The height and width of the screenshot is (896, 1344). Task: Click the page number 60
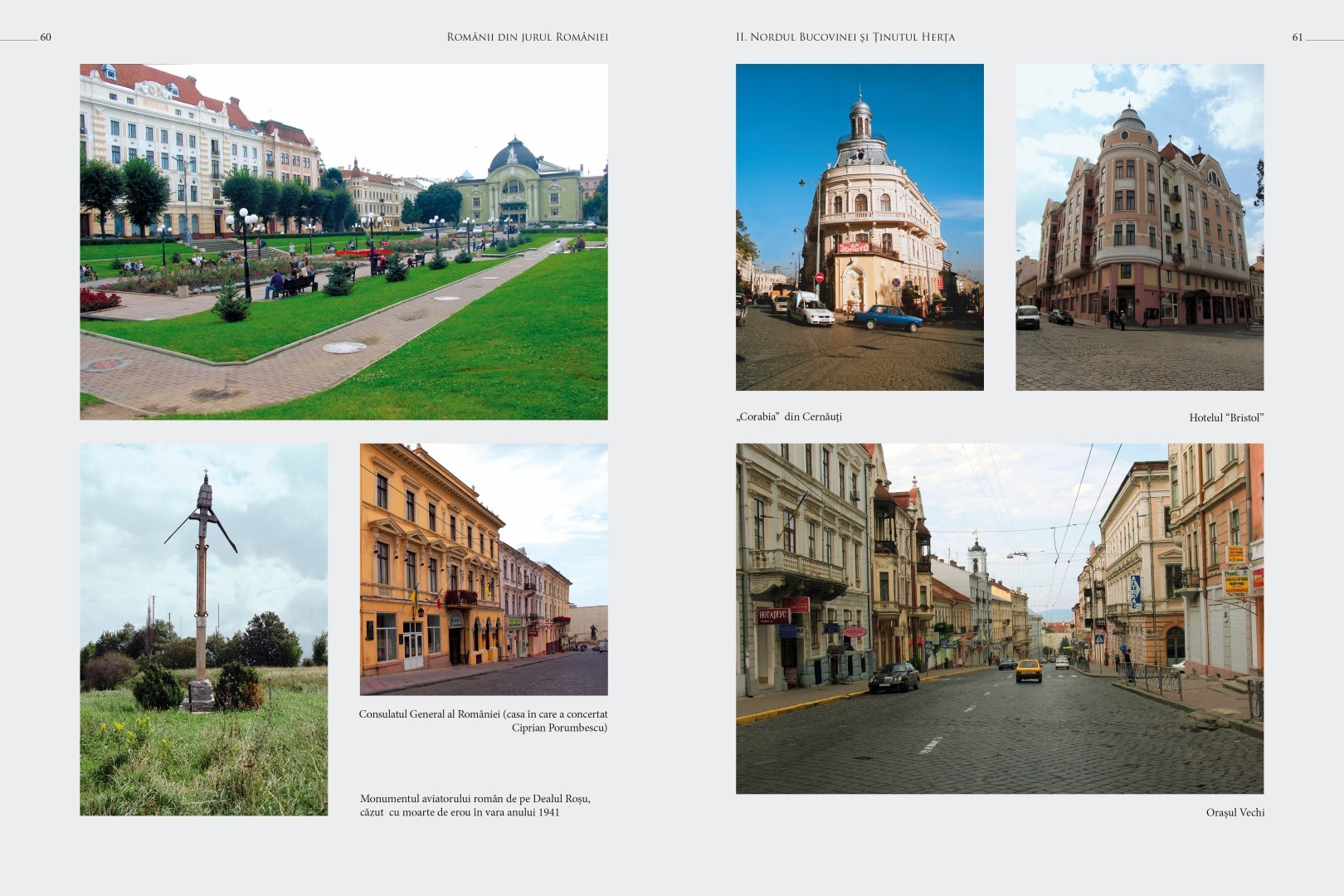pyautogui.click(x=46, y=37)
